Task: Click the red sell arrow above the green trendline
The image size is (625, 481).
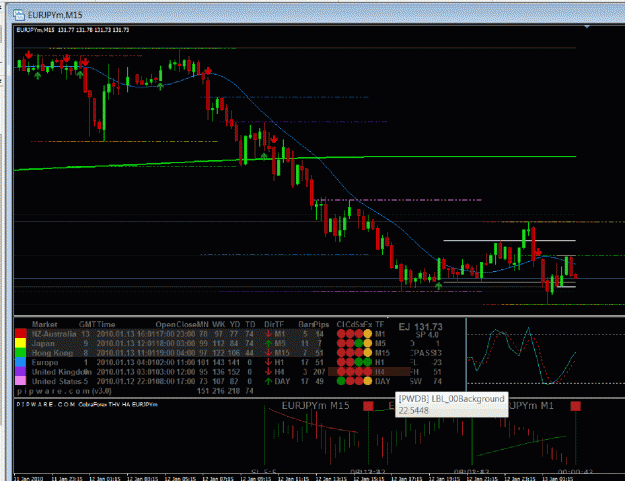Action: (274, 139)
